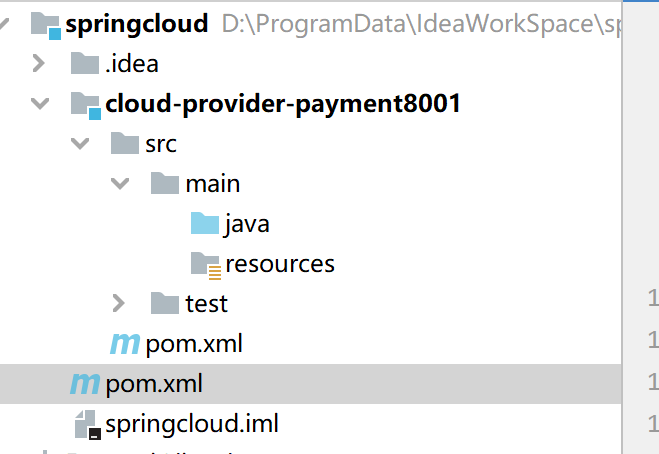Click the cloud-provider-payment8001 module folder icon
Image resolution: width=659 pixels, height=454 pixels.
click(86, 105)
